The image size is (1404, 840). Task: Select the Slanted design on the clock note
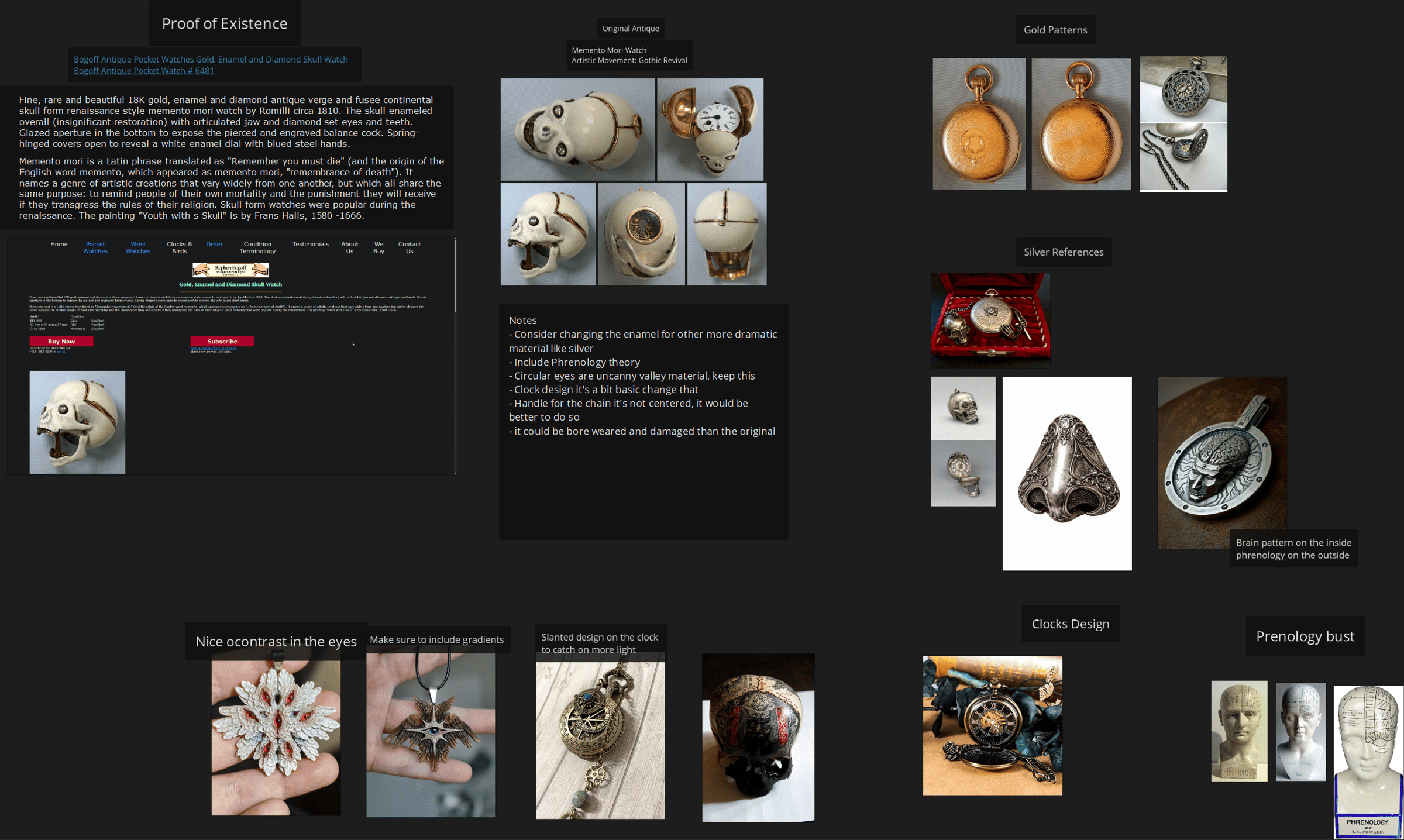pos(600,643)
